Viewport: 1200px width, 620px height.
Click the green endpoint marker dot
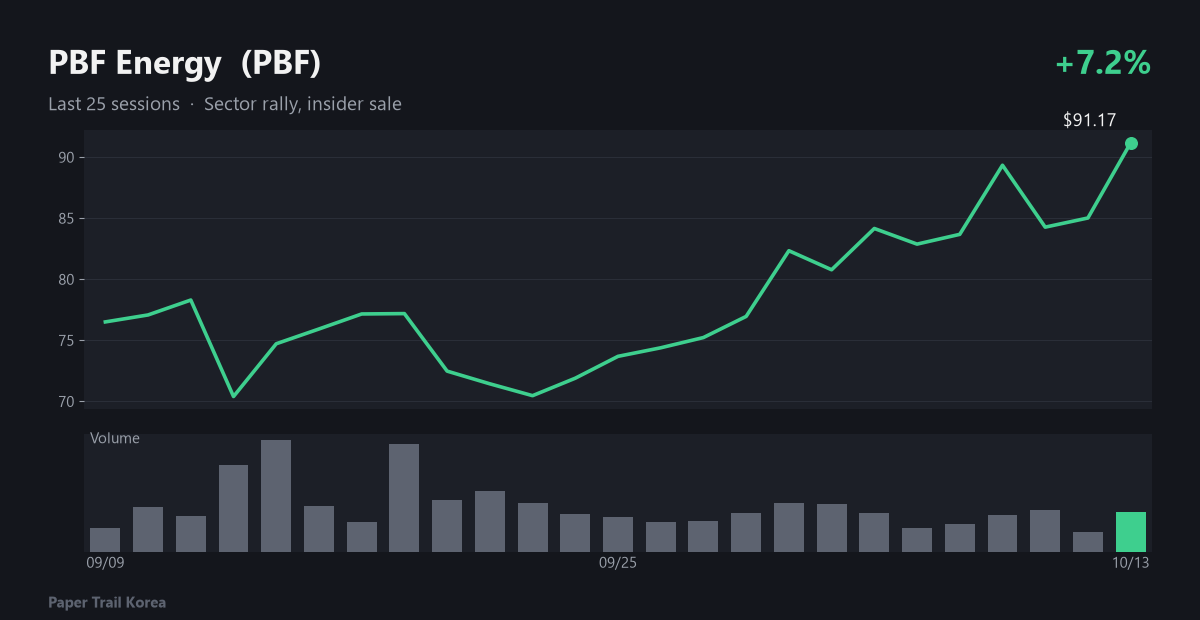pos(1131,143)
